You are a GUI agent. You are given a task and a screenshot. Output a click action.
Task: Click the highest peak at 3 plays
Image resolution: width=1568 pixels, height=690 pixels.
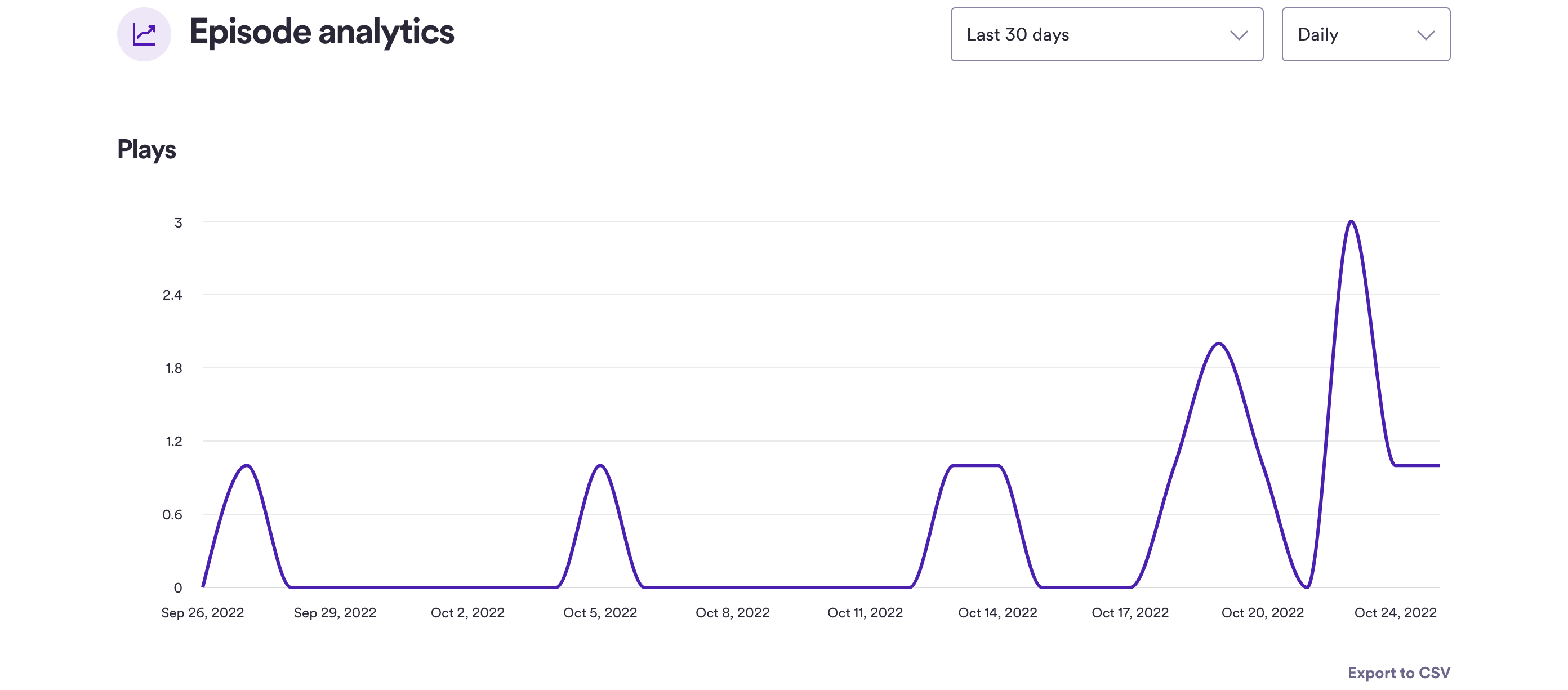pos(1351,222)
